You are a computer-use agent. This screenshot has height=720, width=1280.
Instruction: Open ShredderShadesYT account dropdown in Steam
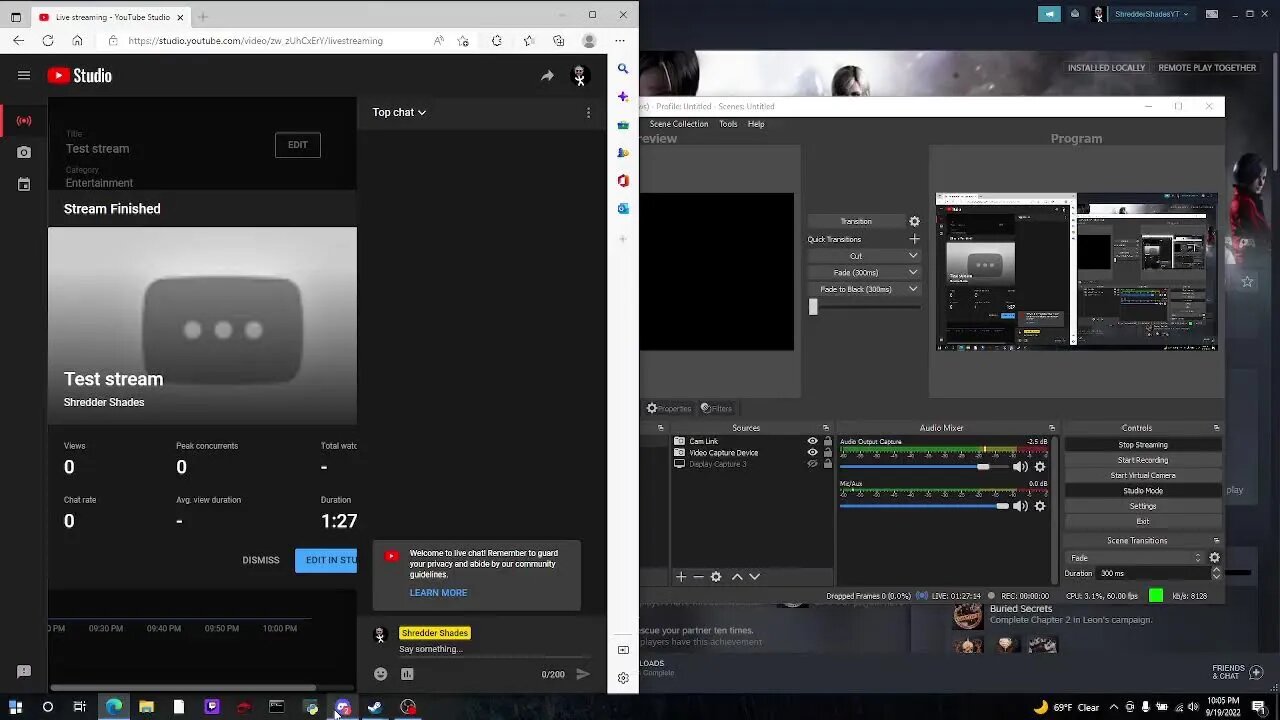(x=1151, y=14)
